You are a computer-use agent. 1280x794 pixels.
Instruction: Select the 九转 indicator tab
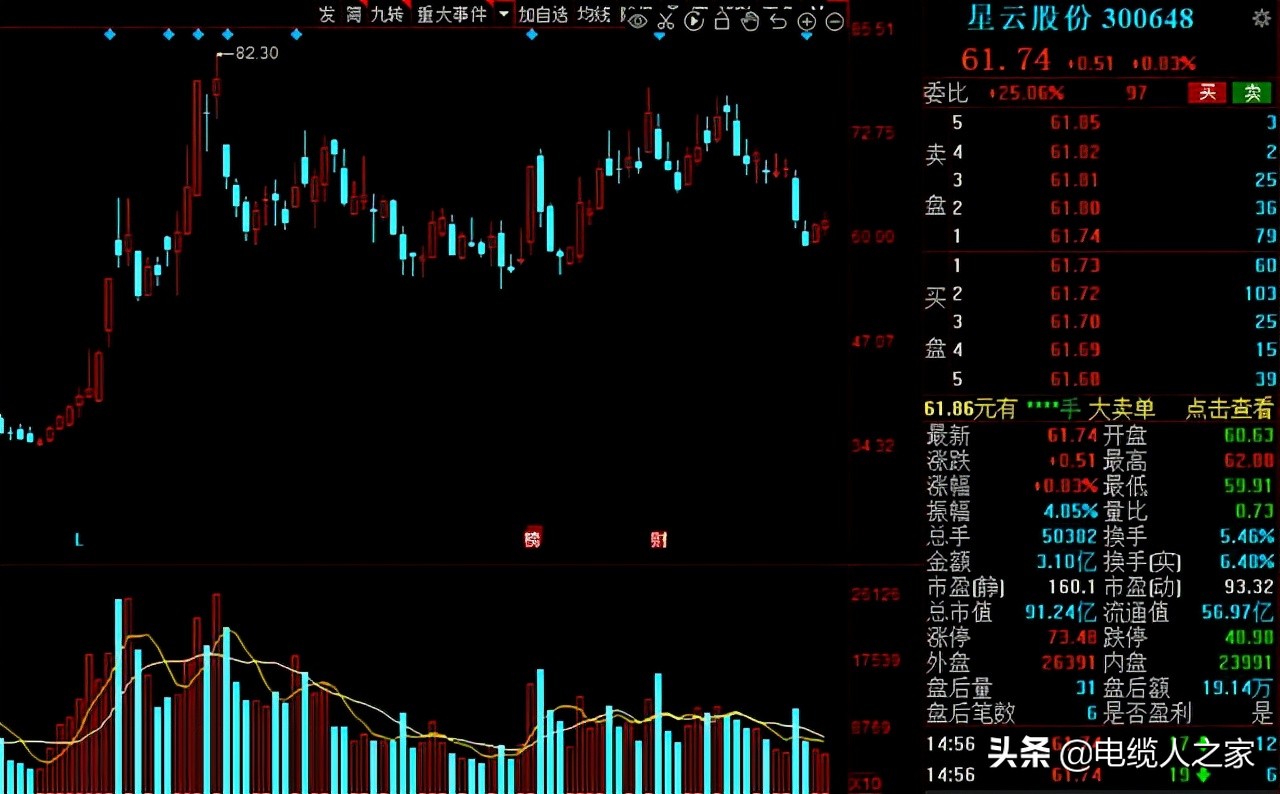[386, 14]
